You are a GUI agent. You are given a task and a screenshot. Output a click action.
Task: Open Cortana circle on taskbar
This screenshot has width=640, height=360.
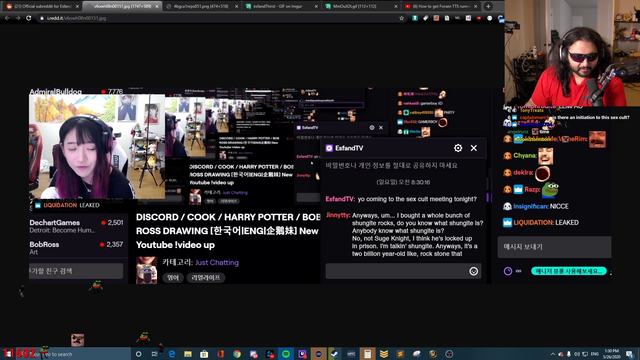click(138, 354)
